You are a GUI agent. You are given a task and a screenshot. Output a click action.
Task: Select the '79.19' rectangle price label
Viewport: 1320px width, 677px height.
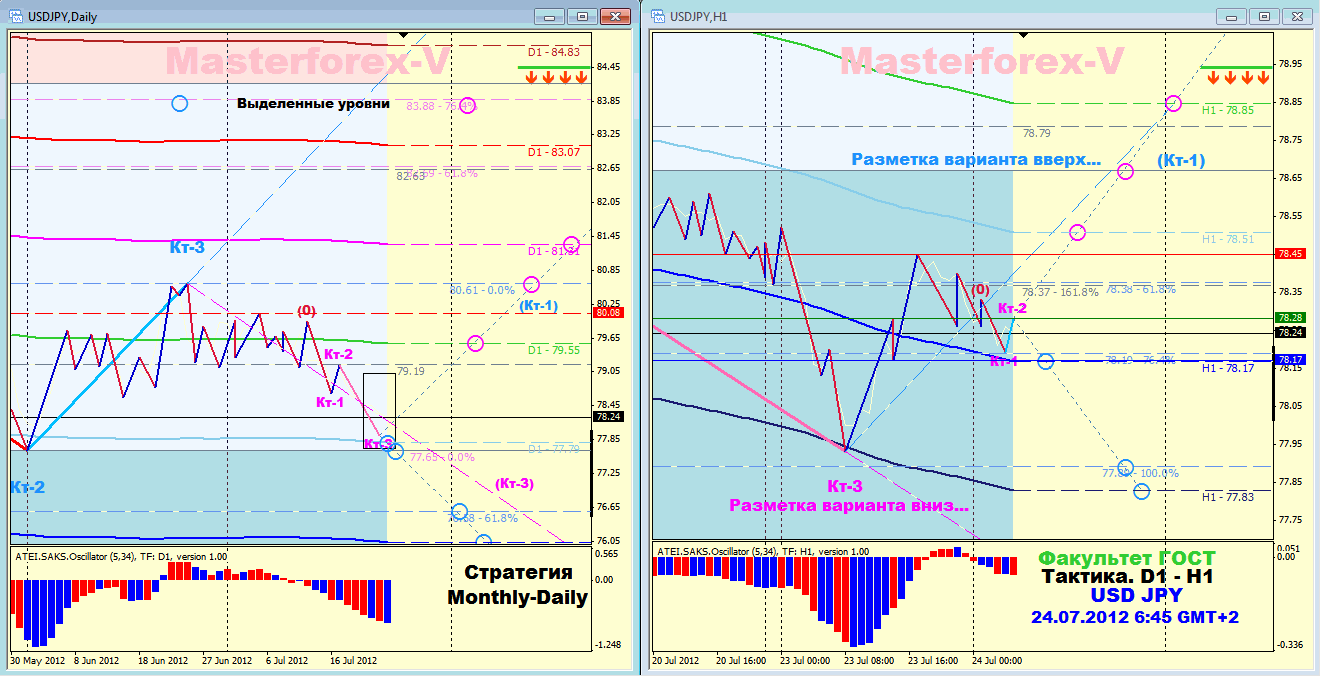pos(410,371)
